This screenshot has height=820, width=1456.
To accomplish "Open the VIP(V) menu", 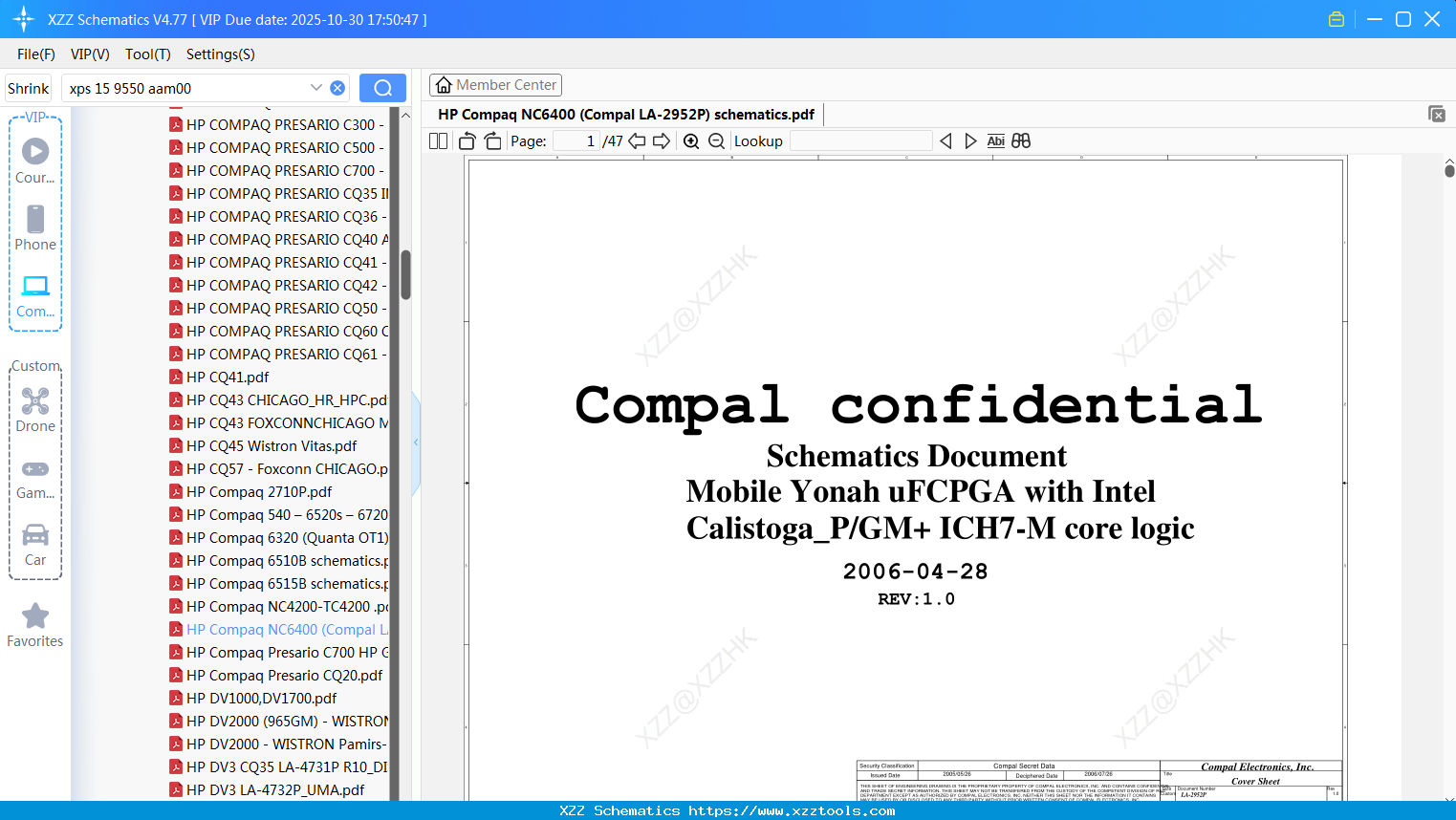I will [90, 54].
